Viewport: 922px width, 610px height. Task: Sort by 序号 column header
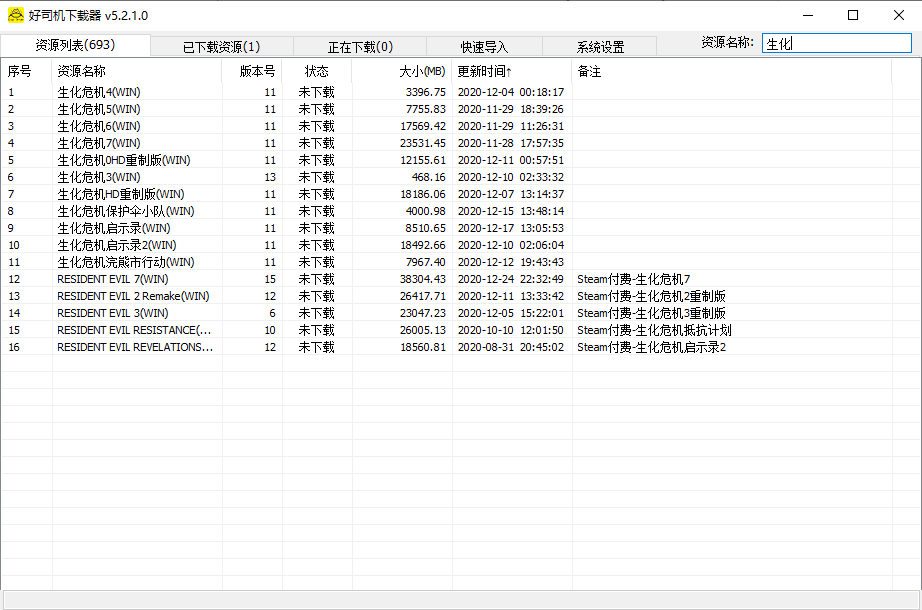coord(26,71)
